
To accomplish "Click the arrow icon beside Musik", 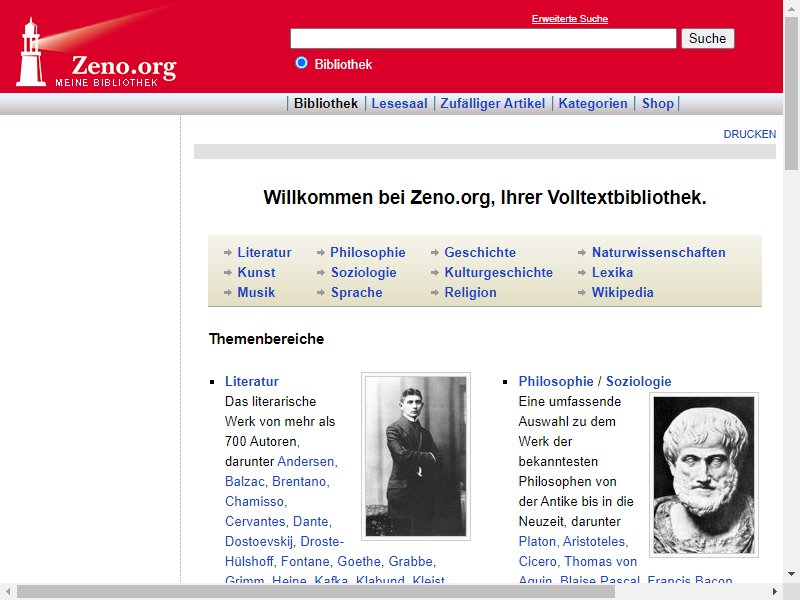I will coord(228,293).
